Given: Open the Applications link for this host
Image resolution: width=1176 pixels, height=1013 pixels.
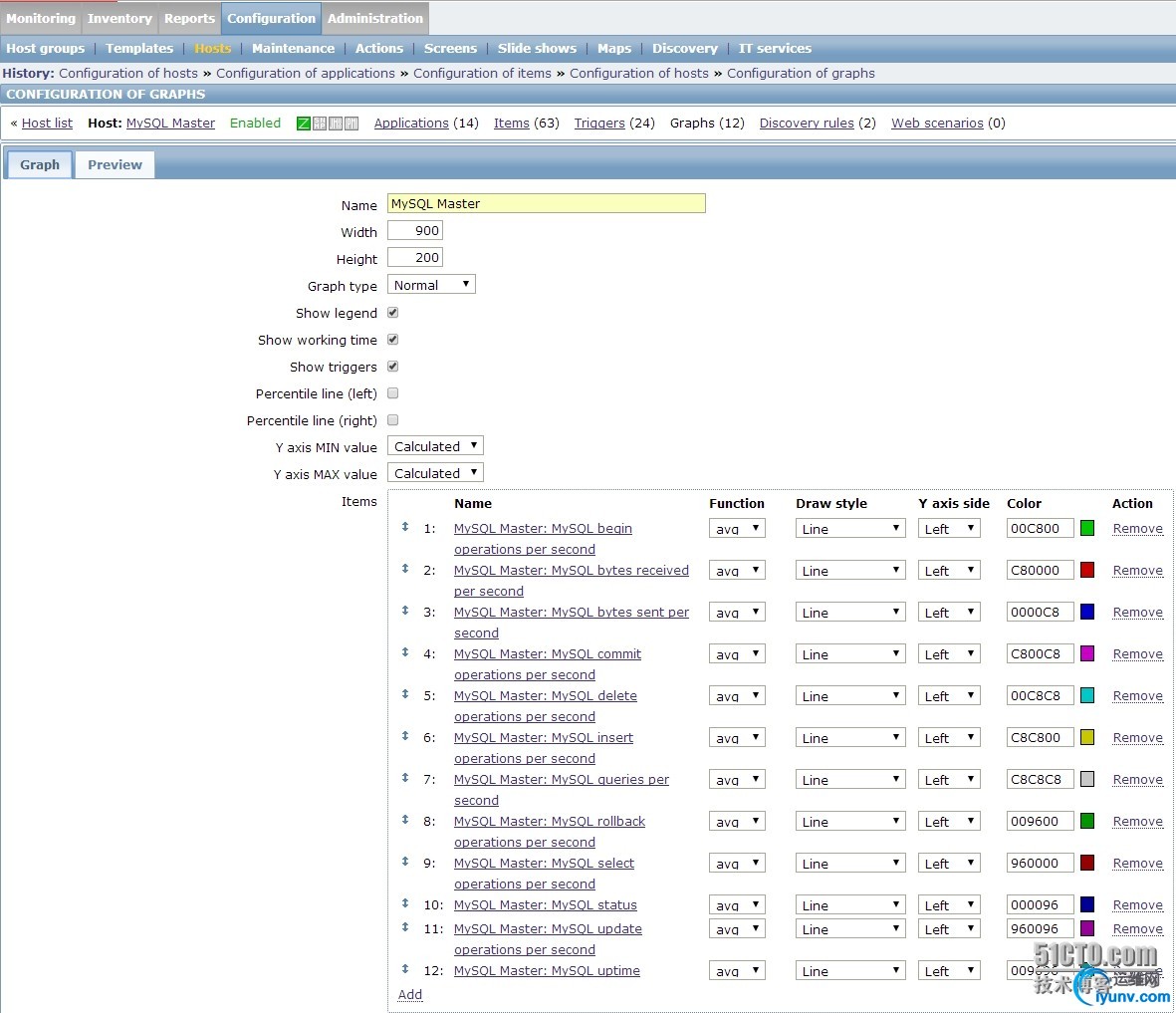Looking at the screenshot, I should coord(411,124).
